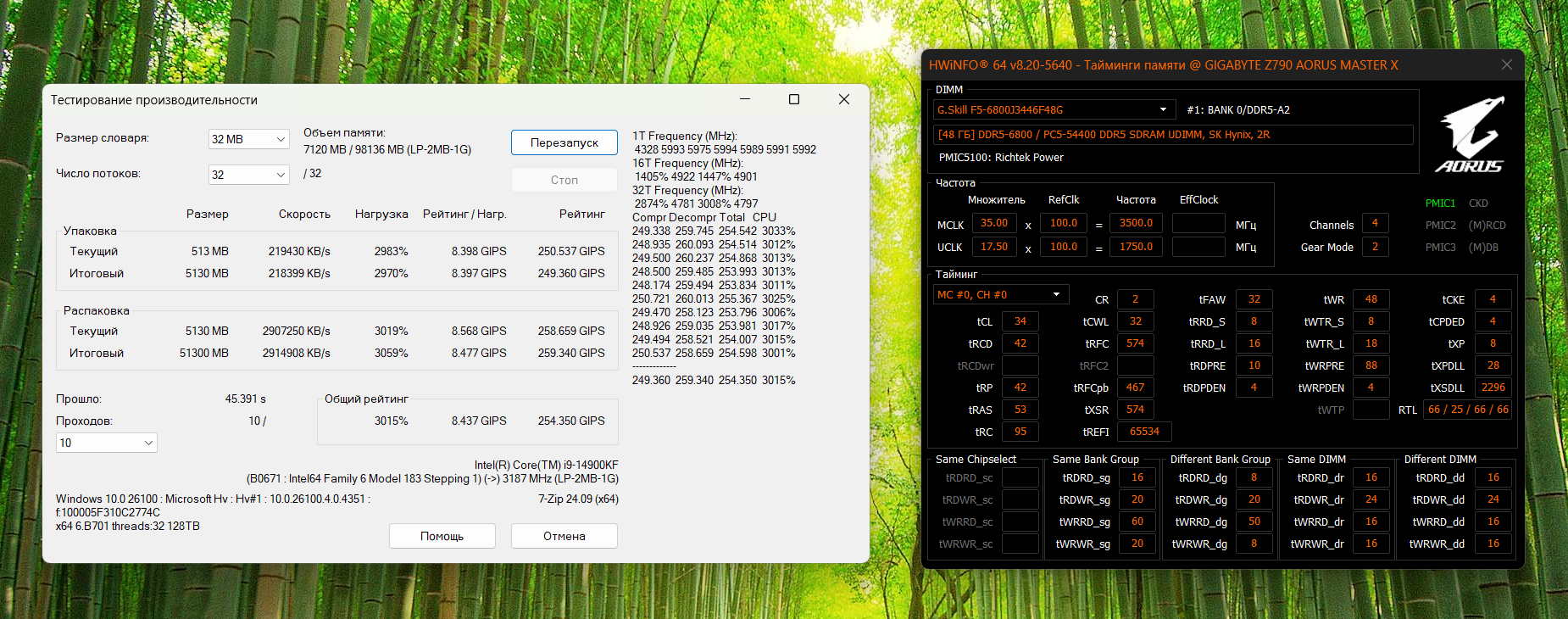1568x619 pixels.
Task: Click the elapsed time 45.391 s
Action: (246, 399)
